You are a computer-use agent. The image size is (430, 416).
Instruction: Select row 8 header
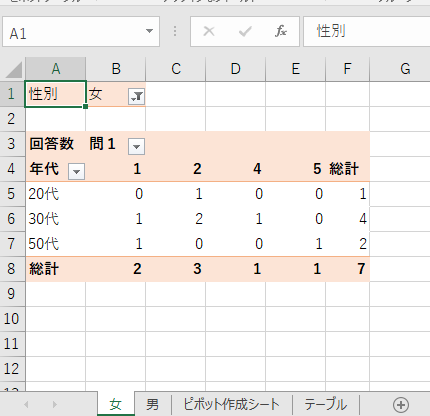tap(12, 269)
